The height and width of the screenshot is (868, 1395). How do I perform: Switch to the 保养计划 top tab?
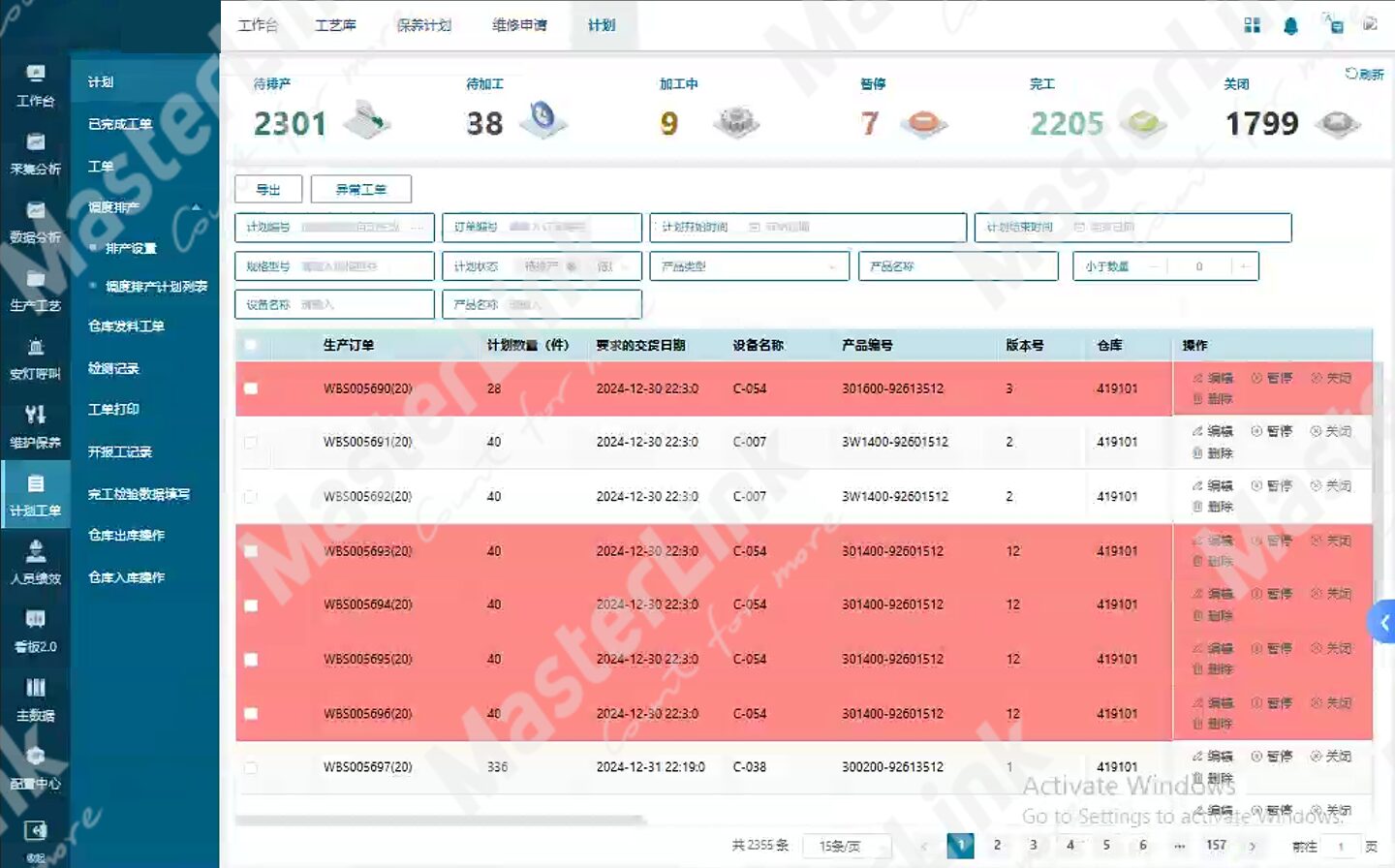point(424,25)
